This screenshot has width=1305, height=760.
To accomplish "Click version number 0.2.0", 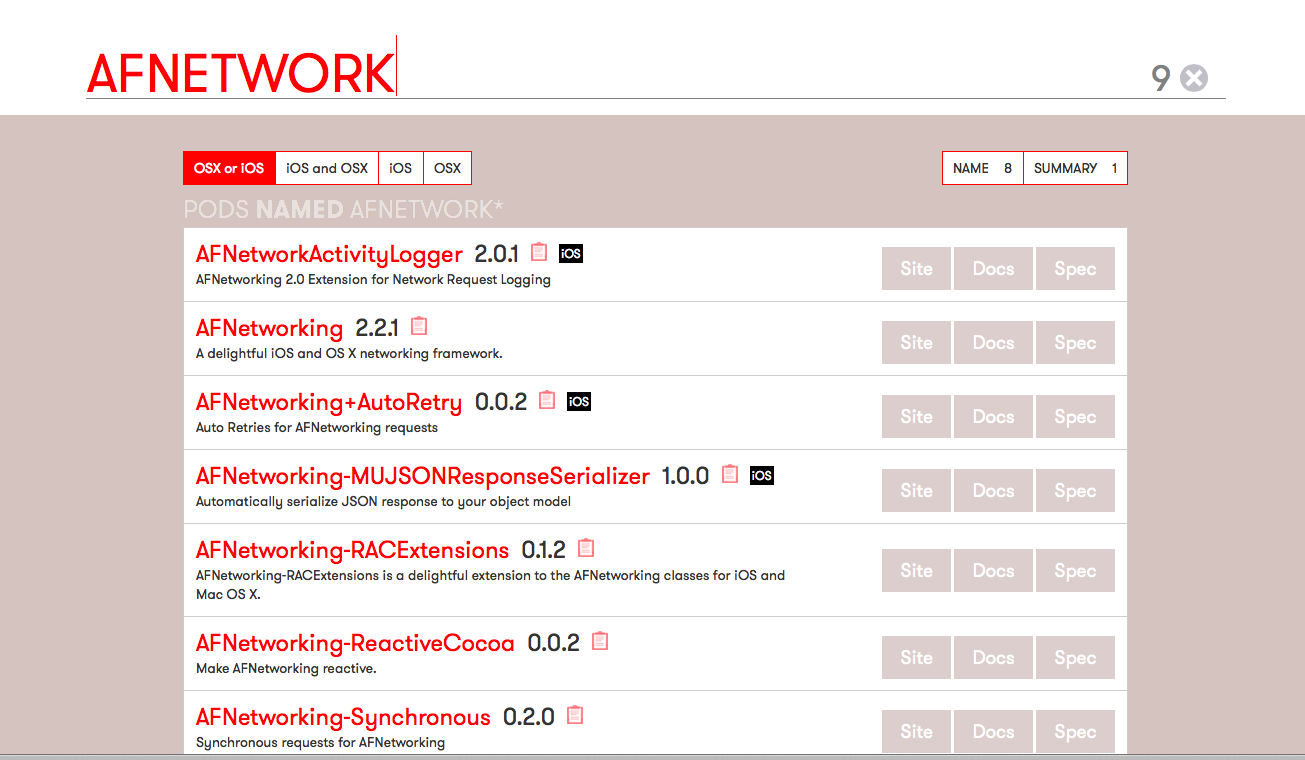I will point(528,717).
